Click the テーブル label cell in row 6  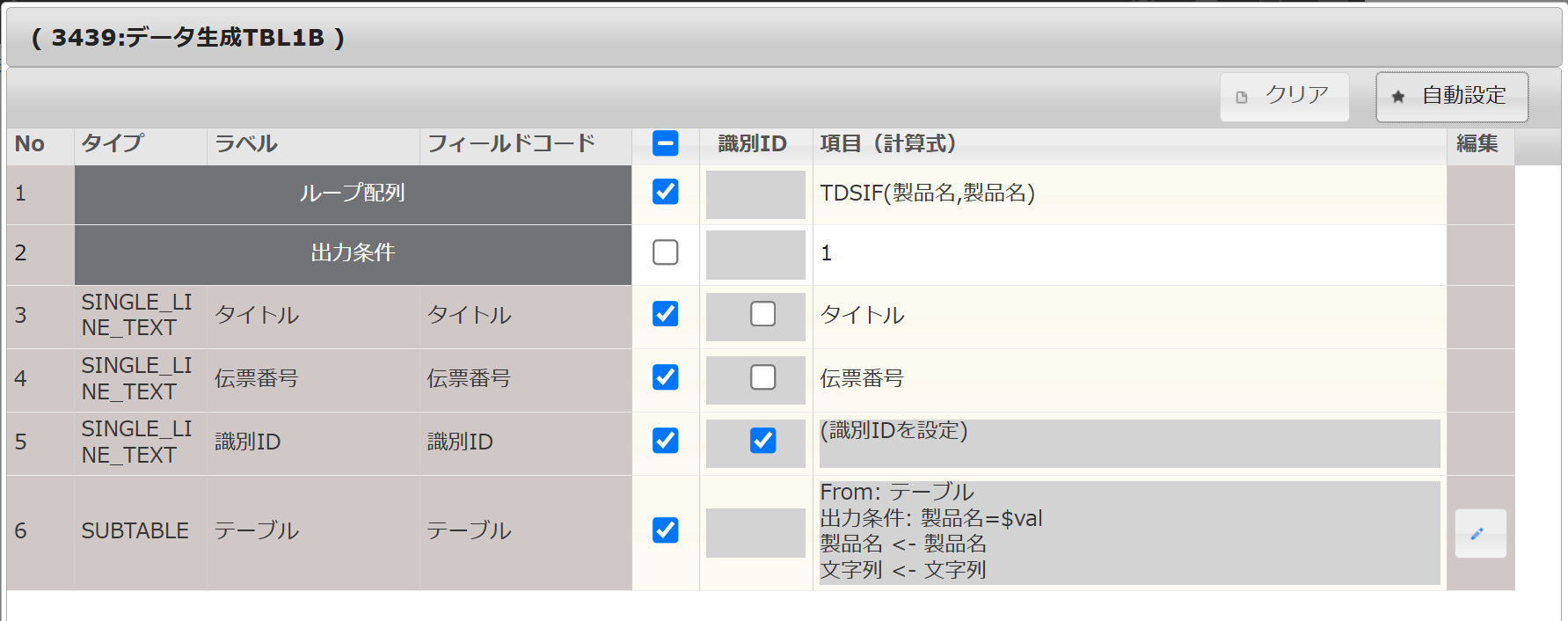[313, 532]
